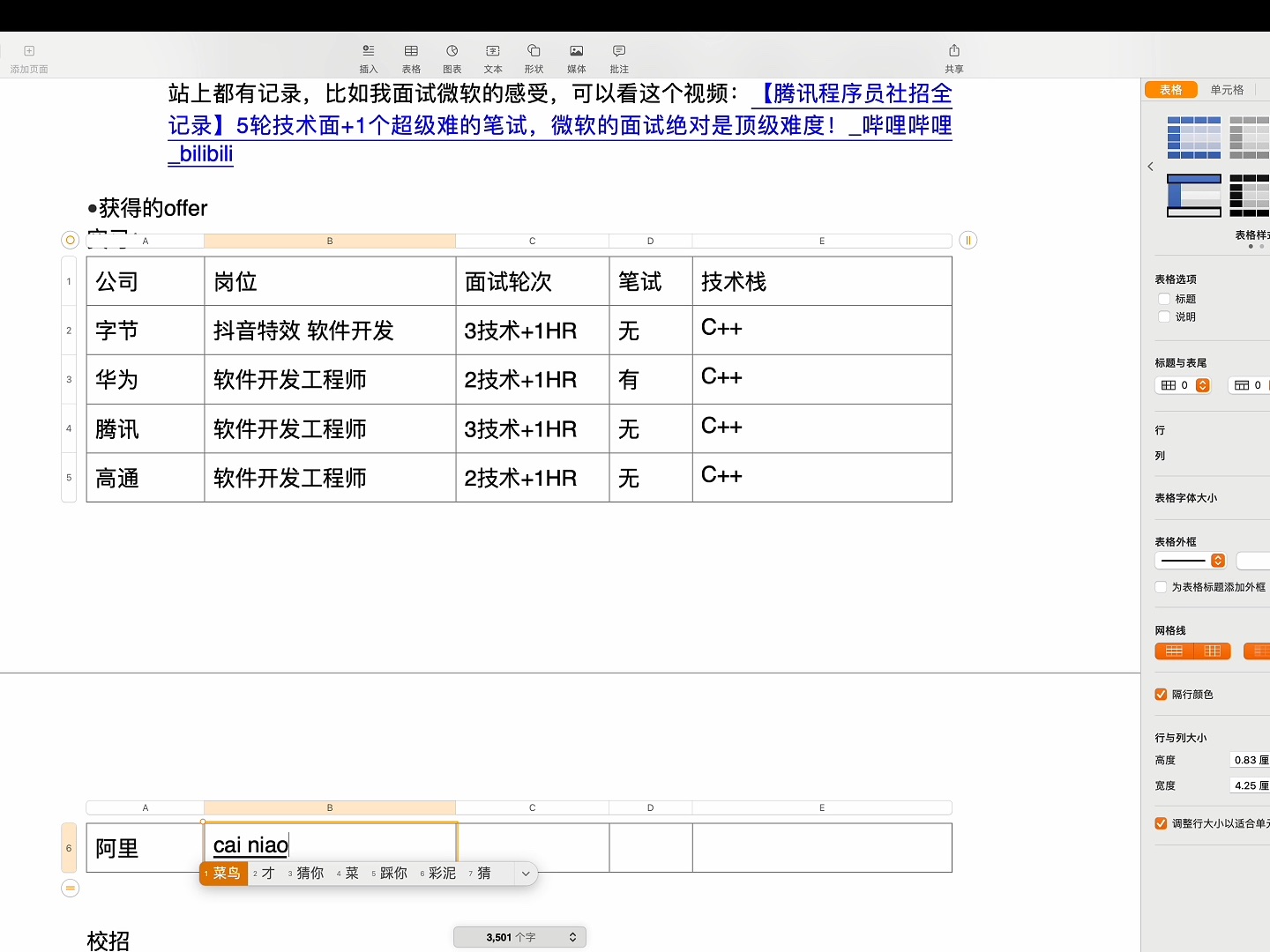This screenshot has height=952, width=1270.
Task: Switch to the 单元格 inspector tab
Action: [1227, 90]
